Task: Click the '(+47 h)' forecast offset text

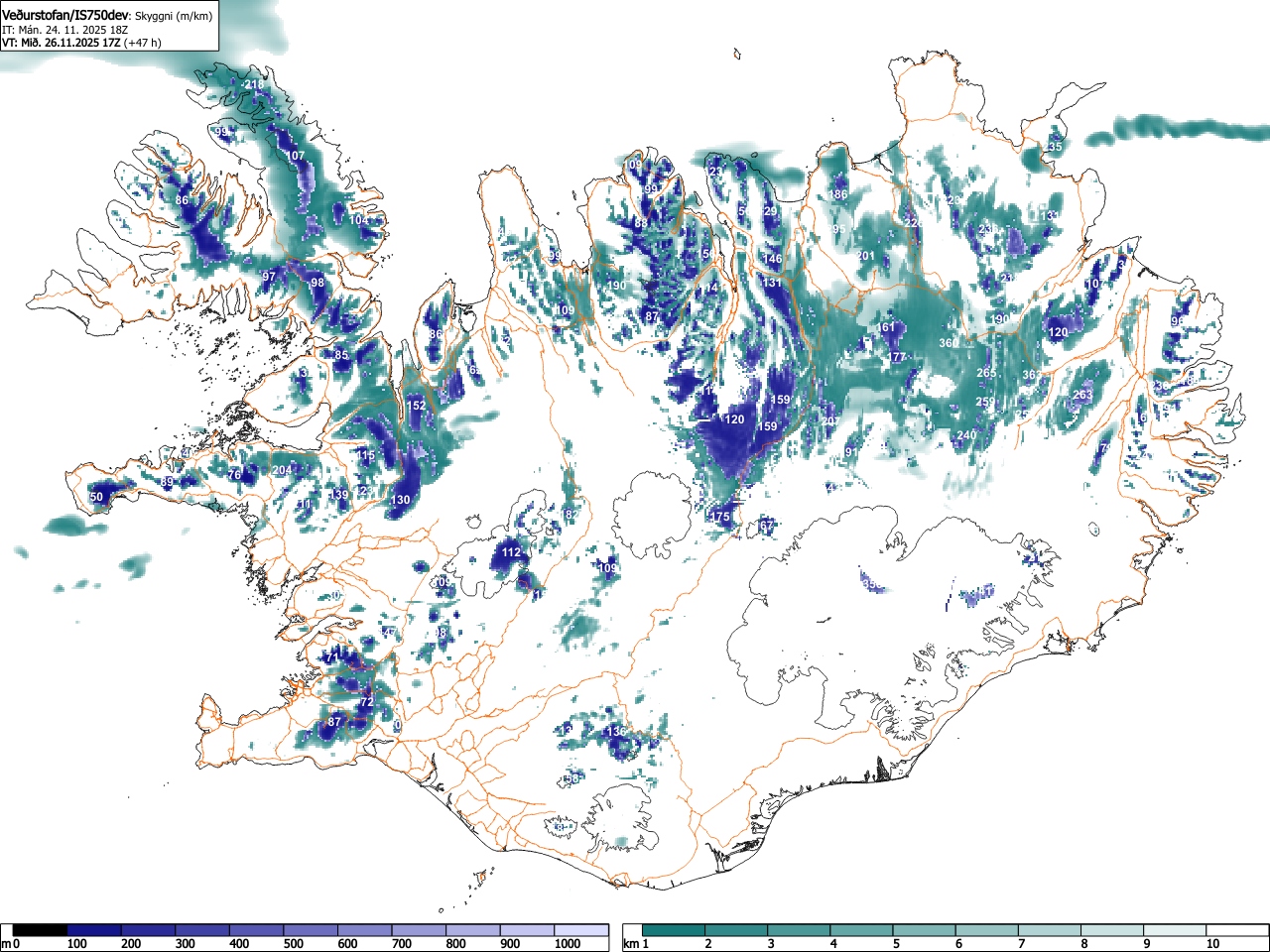Action: click(145, 43)
